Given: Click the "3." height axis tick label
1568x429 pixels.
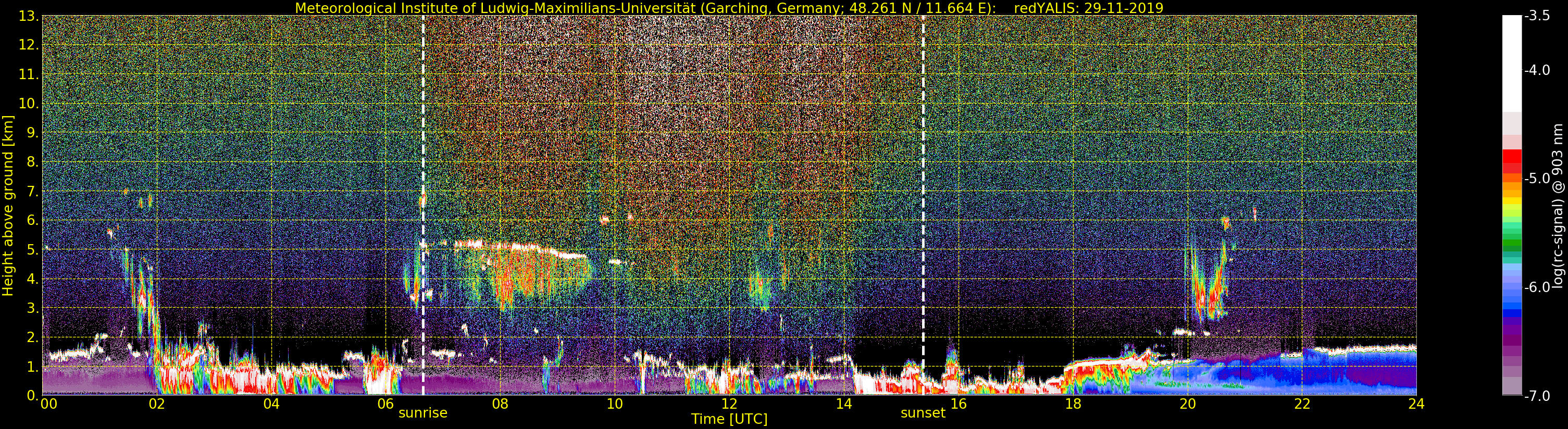Looking at the screenshot, I should tap(32, 309).
